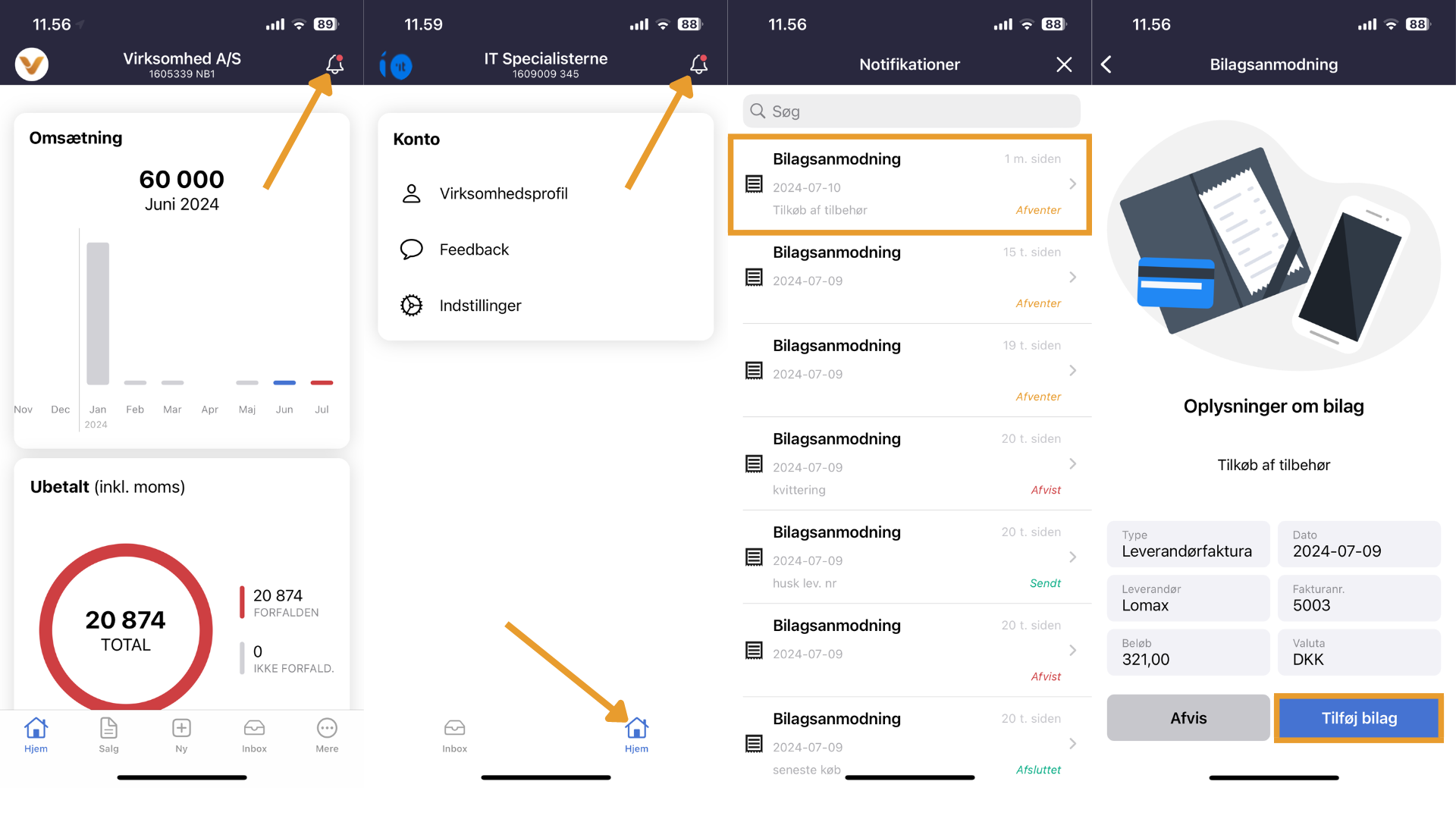Expand chevron of Tilkøb af tilbehør notification
The height and width of the screenshot is (819, 1456).
click(x=1072, y=184)
